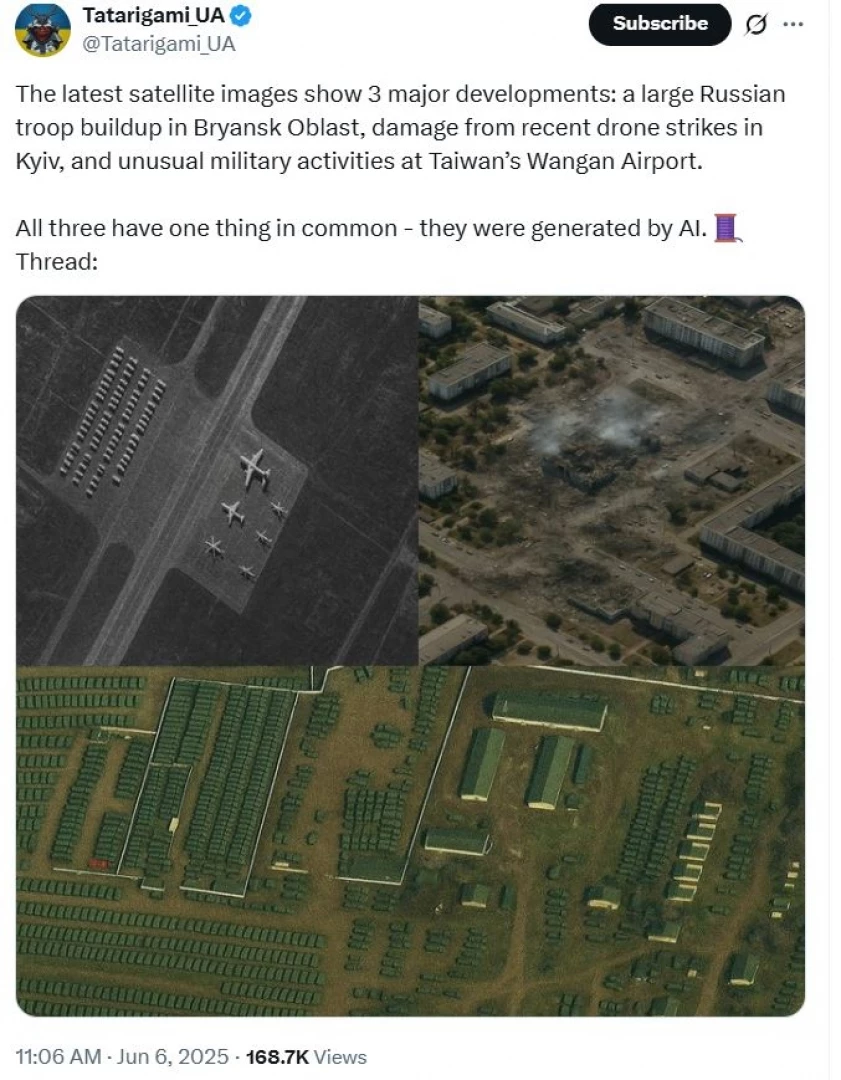Click the smoke plume over ruined building
The width and height of the screenshot is (841, 1080).
[596, 422]
